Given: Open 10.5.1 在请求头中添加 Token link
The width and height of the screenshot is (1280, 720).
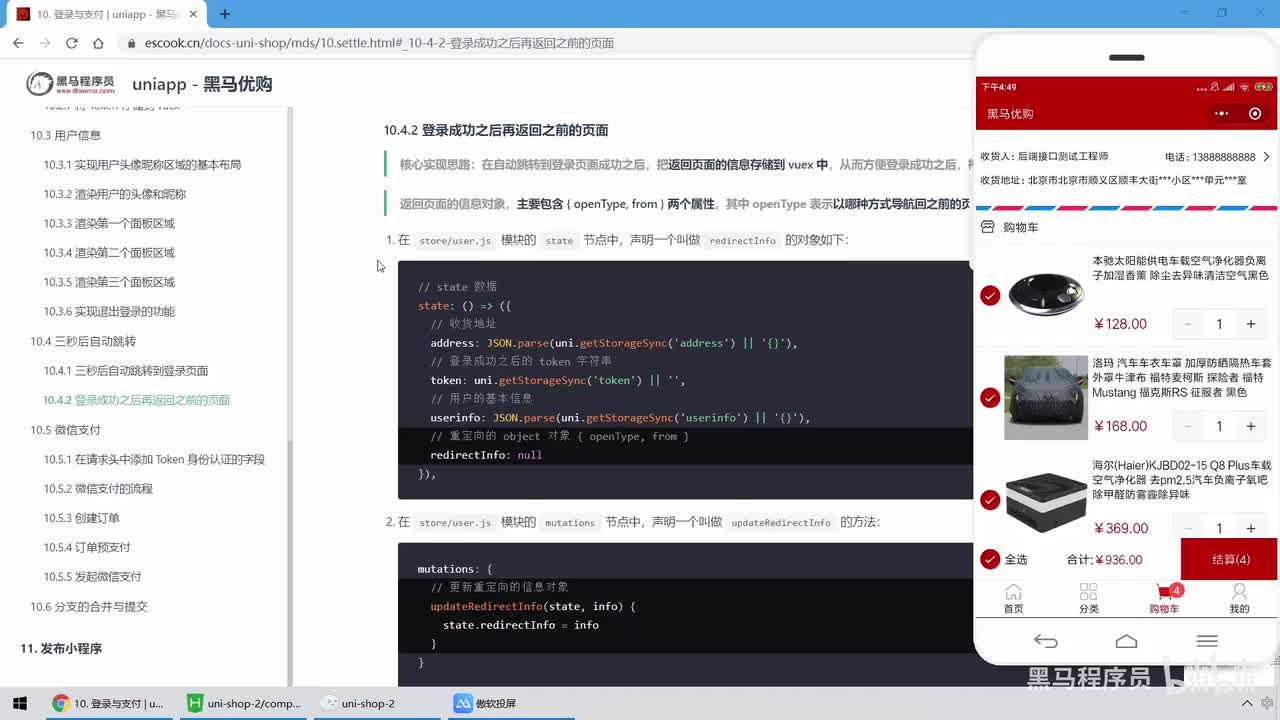Looking at the screenshot, I should [x=154, y=460].
